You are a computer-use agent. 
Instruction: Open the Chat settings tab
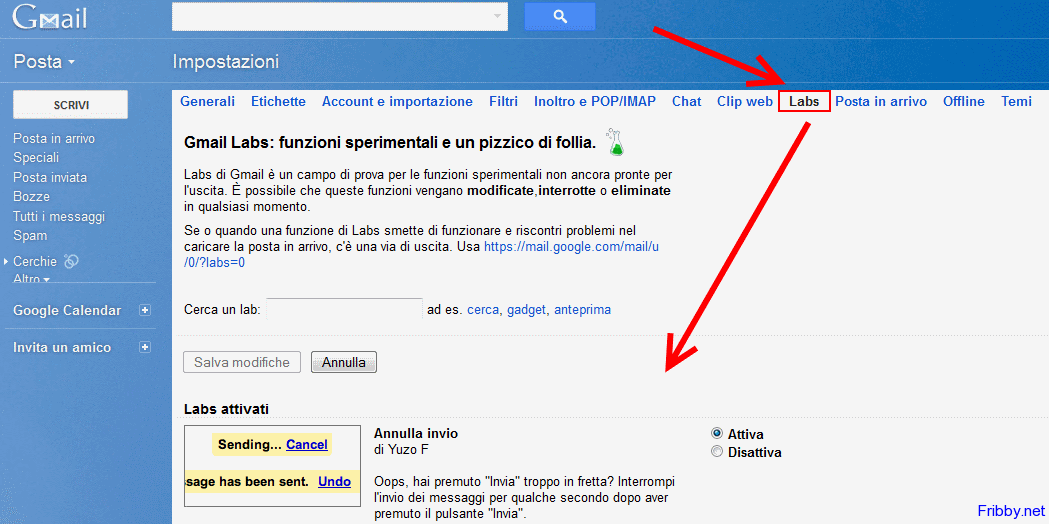(686, 102)
